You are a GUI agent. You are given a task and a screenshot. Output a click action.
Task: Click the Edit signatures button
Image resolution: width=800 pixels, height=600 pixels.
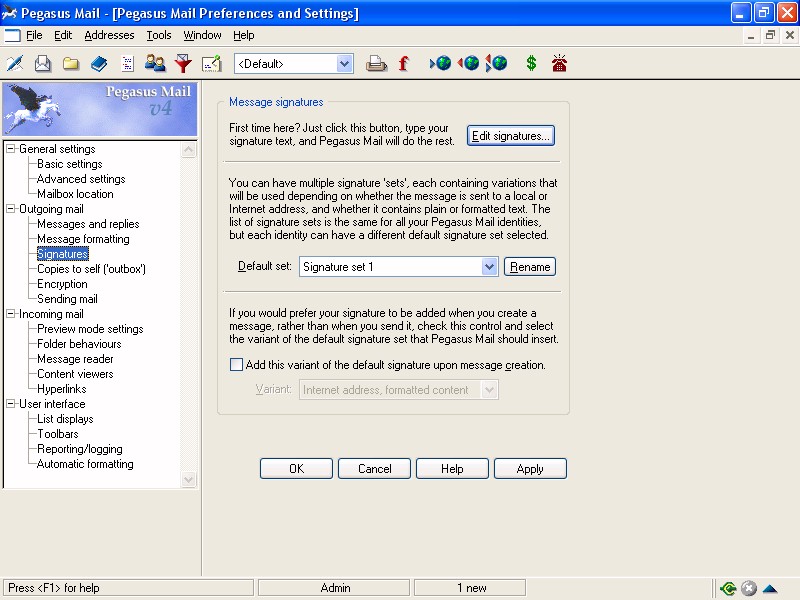[x=511, y=136]
